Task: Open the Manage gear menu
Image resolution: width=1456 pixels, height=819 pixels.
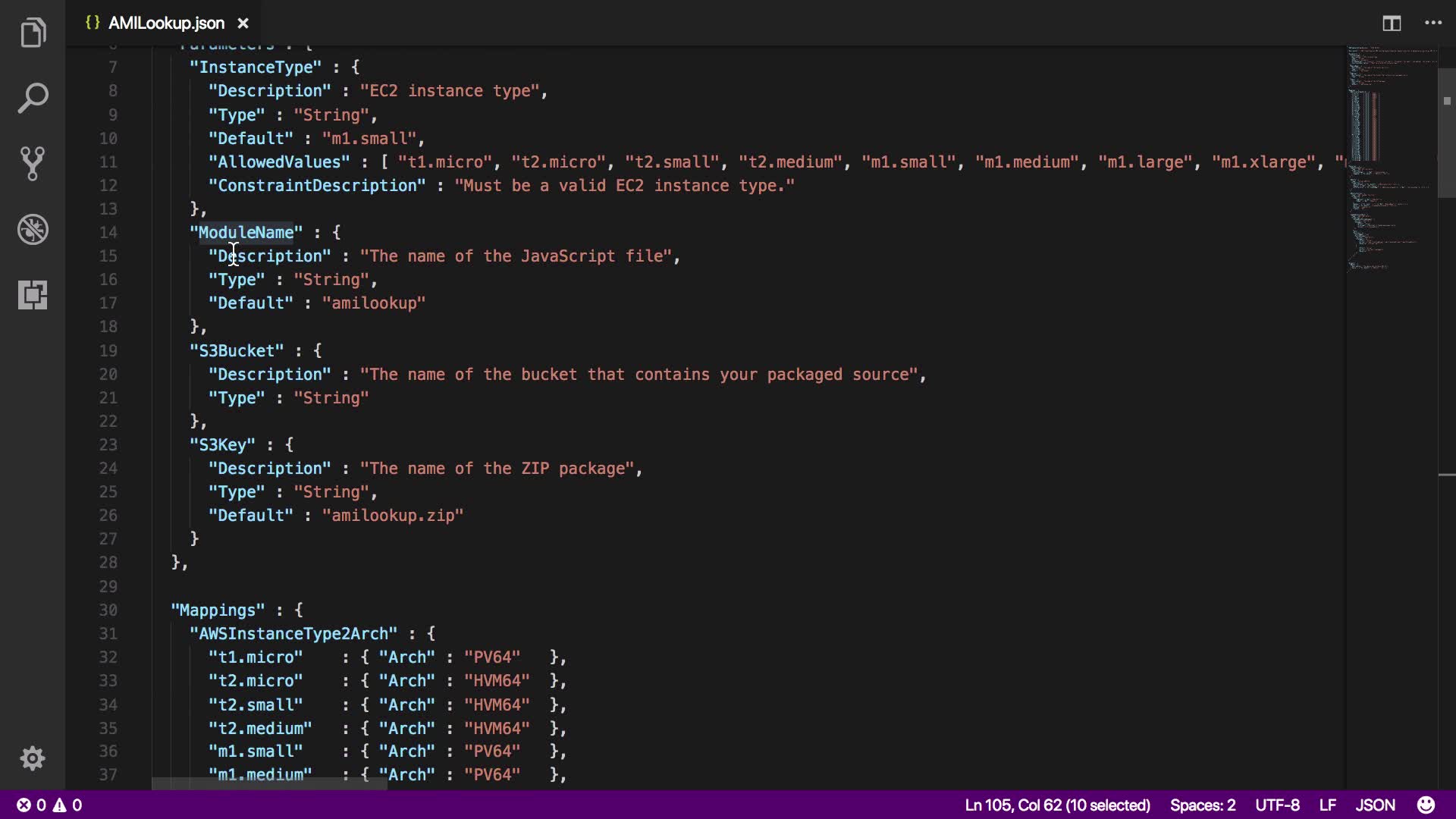Action: pos(33,758)
